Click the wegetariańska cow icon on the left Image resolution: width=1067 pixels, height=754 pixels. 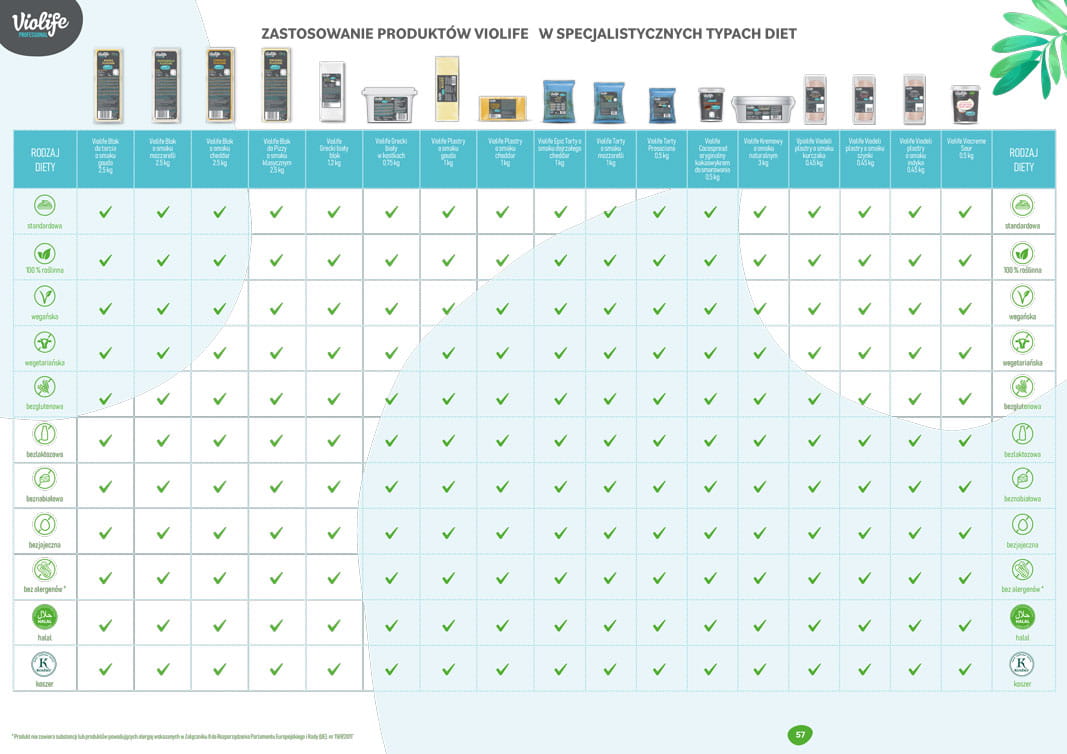(44, 342)
